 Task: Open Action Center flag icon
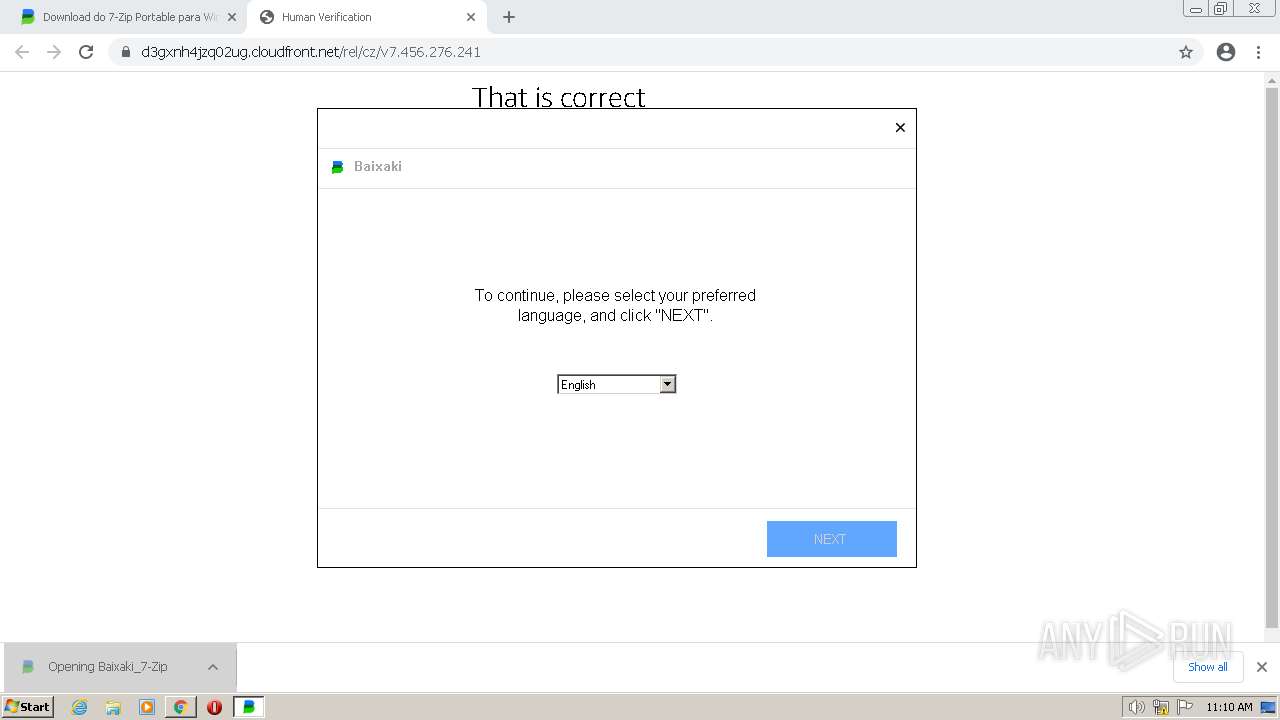[x=1185, y=707]
